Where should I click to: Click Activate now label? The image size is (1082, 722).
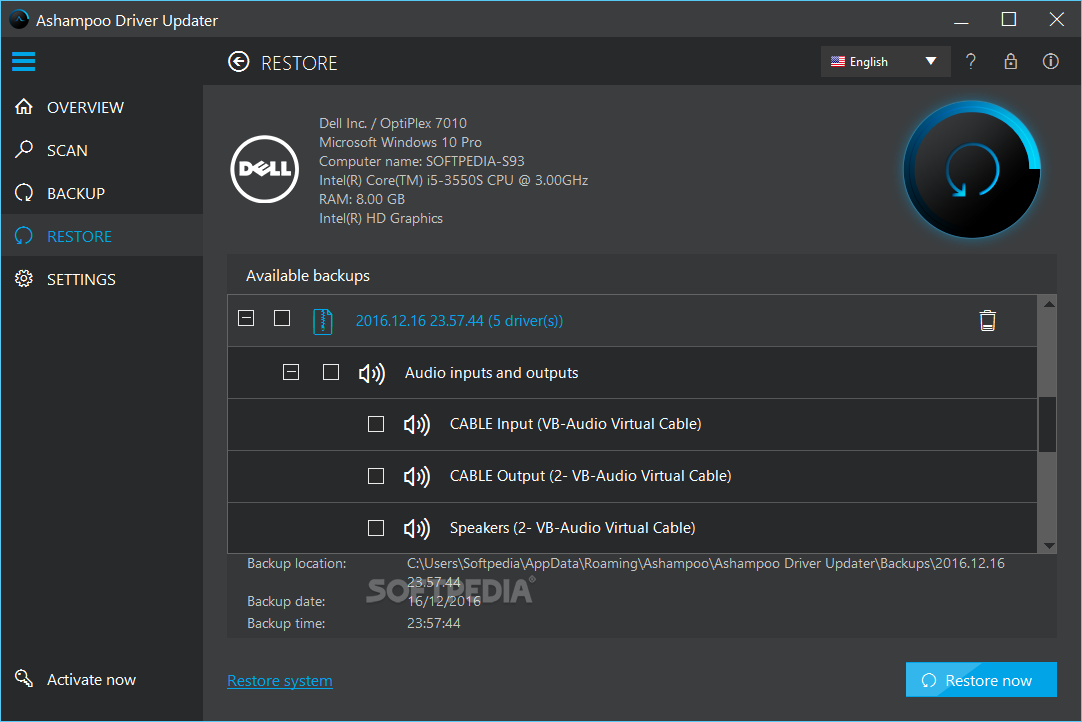91,680
